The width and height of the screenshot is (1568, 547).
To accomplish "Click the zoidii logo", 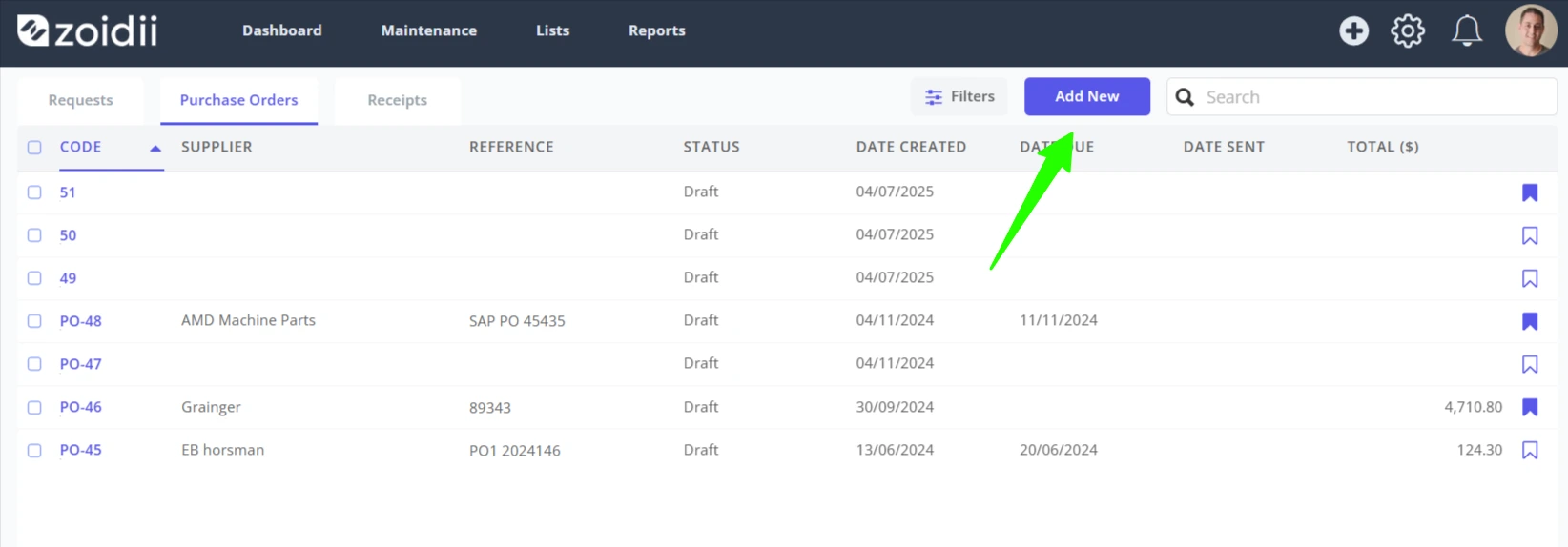I will coord(88,31).
